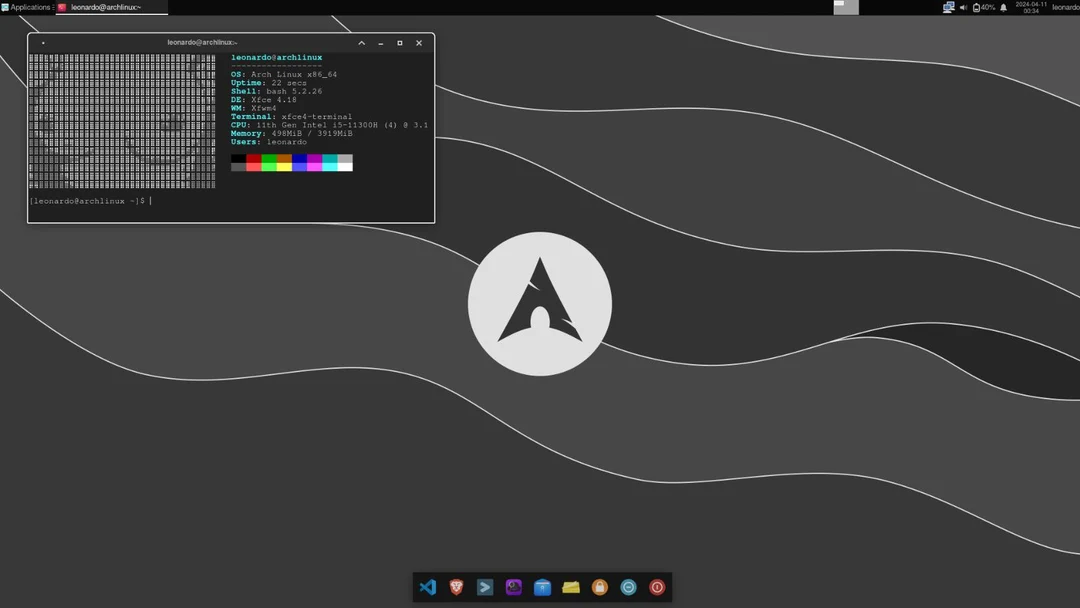Launch the Brave browser
The image size is (1080, 608).
(x=456, y=587)
